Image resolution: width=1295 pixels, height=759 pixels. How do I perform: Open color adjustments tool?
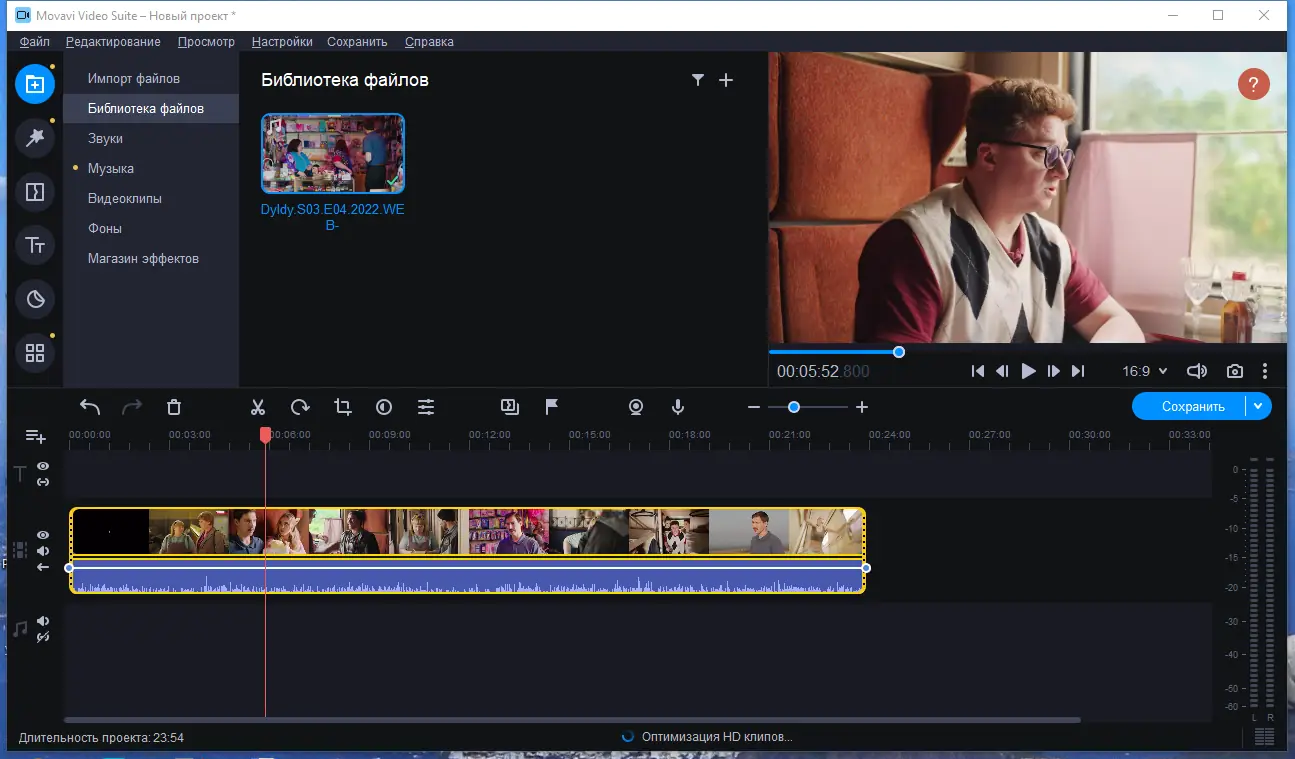tap(384, 407)
